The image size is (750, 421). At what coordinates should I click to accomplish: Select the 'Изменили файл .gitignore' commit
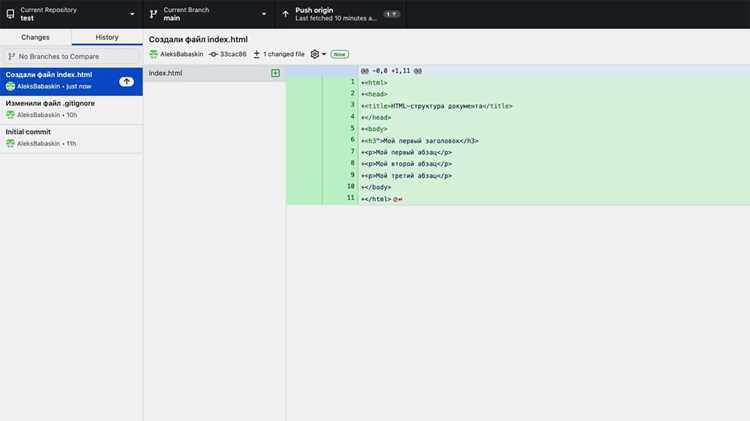(x=71, y=110)
